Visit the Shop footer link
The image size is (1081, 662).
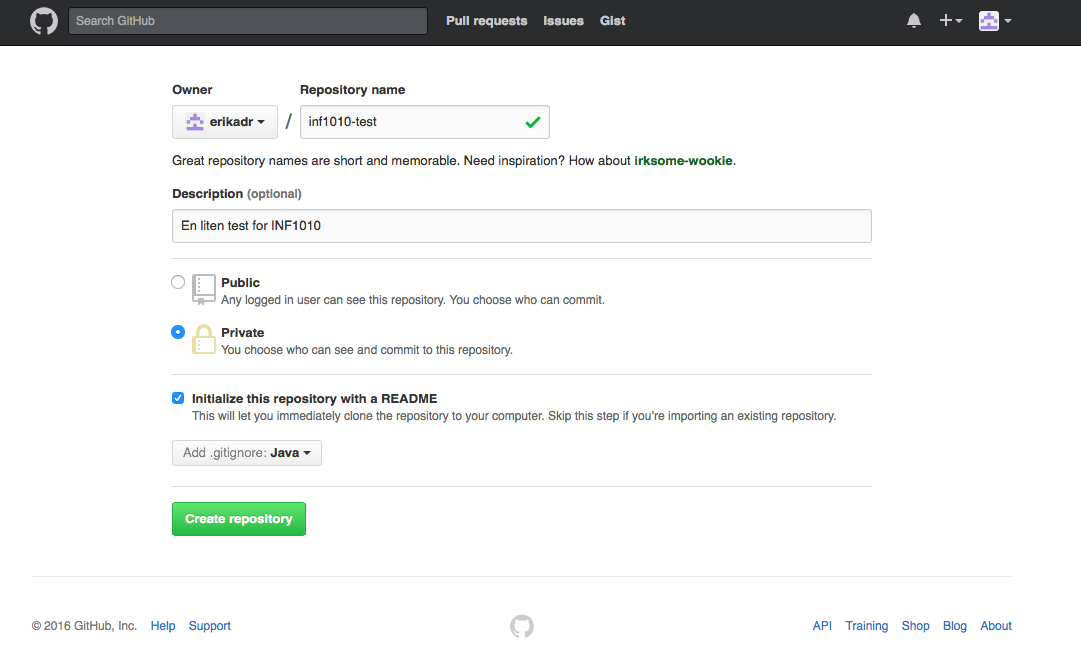point(916,625)
